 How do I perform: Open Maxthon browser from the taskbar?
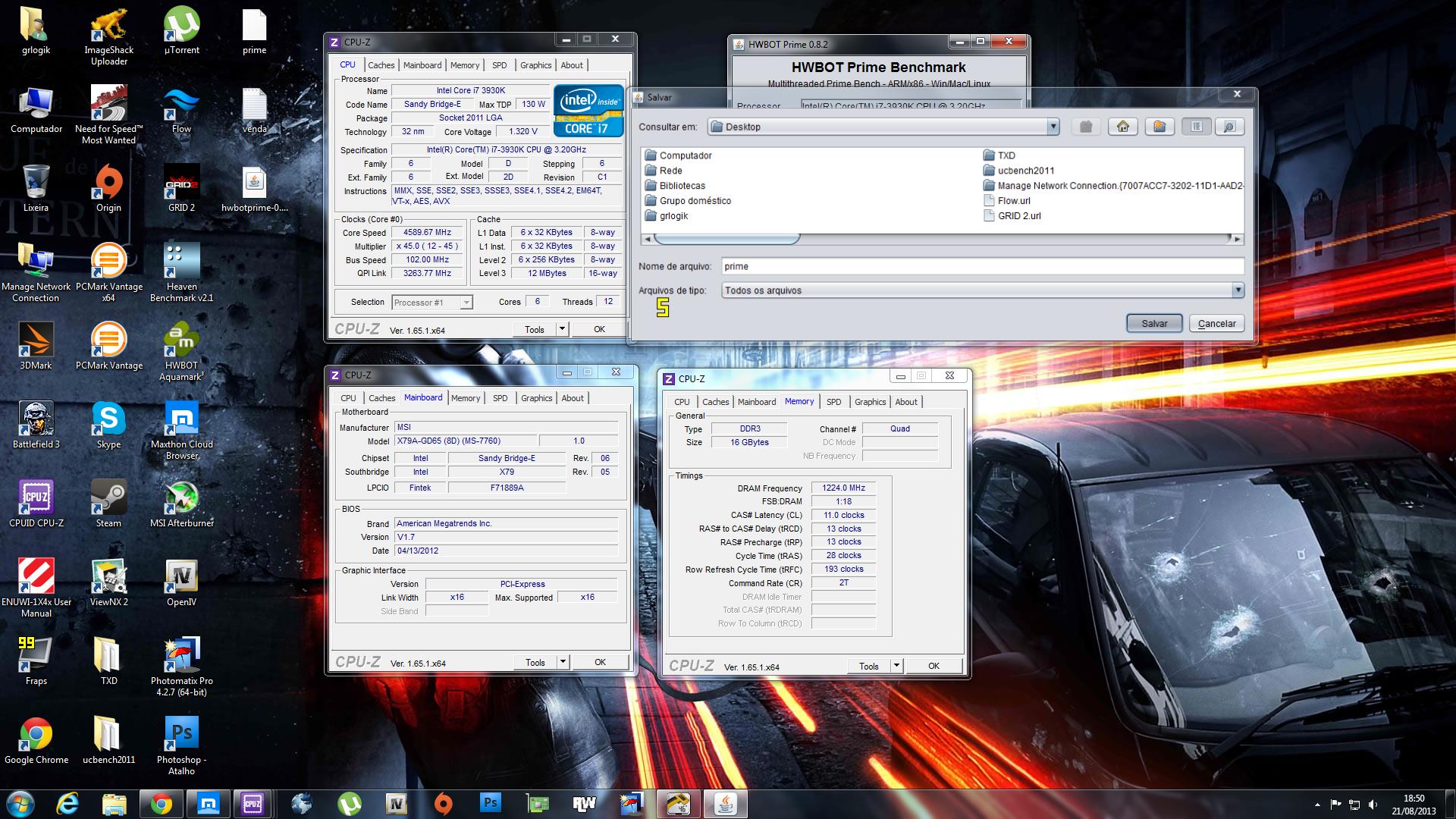pos(209,803)
